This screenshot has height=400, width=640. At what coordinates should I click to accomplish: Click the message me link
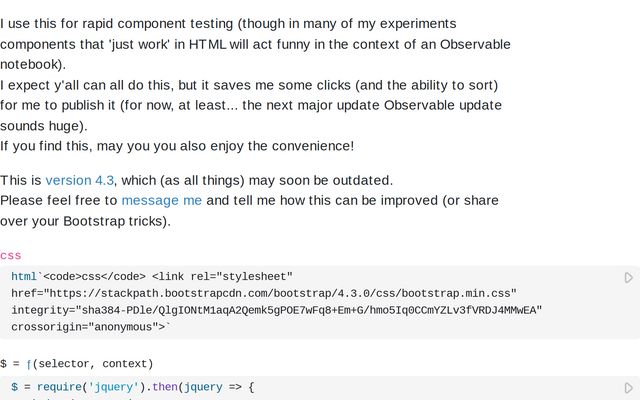tap(161, 200)
